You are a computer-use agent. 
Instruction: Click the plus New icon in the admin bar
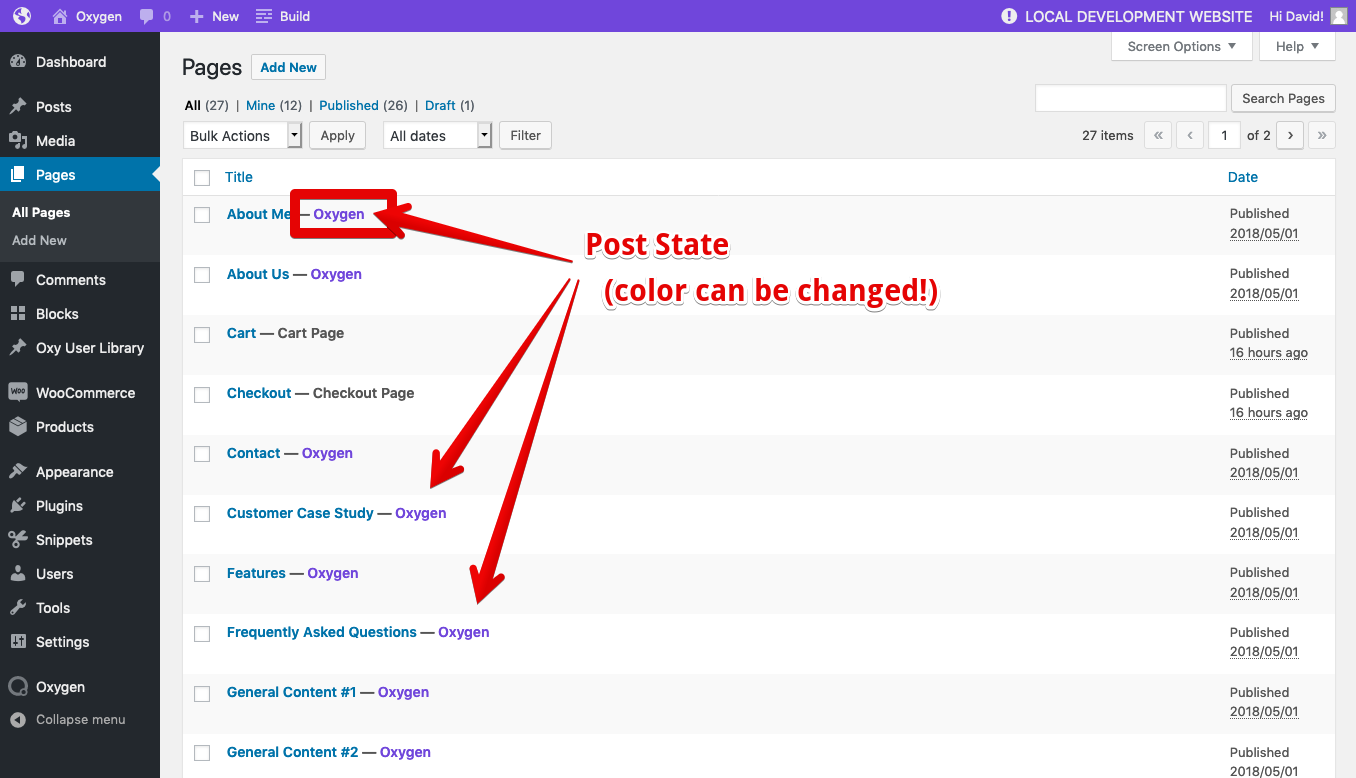tap(197, 16)
